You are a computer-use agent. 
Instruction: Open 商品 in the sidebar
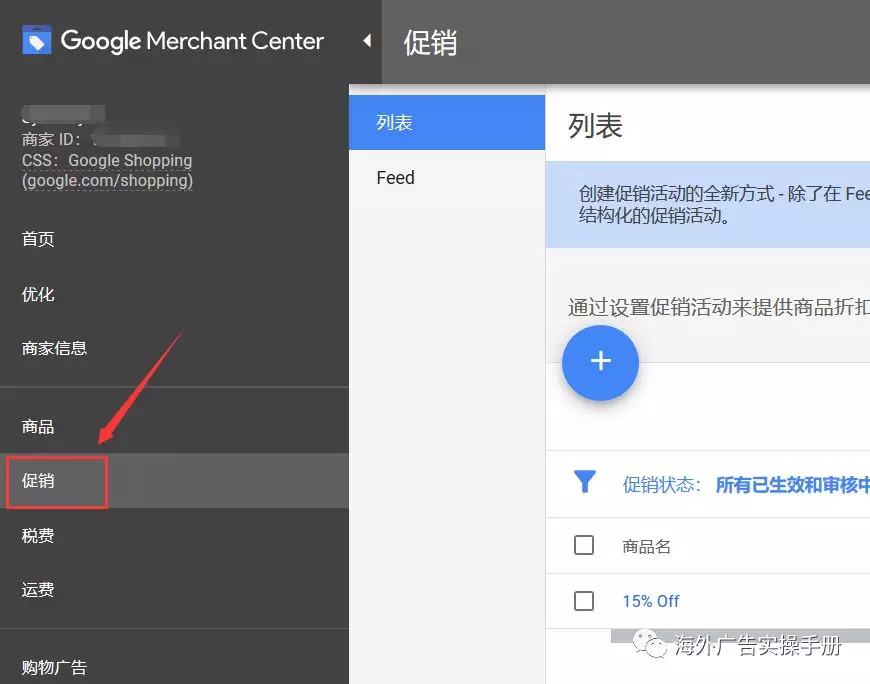38,427
